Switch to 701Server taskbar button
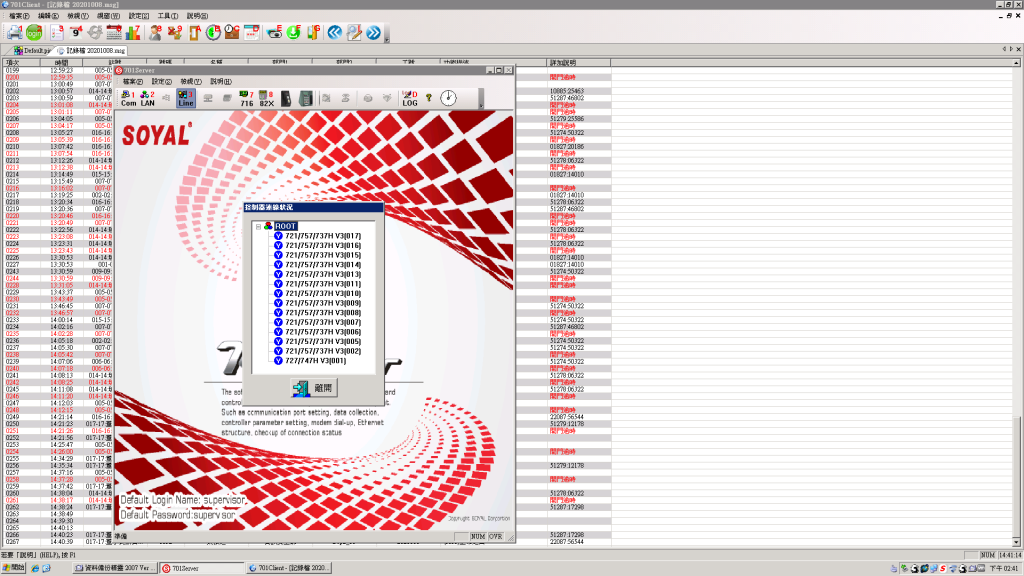Viewport: 1024px width, 576px height. pos(201,568)
